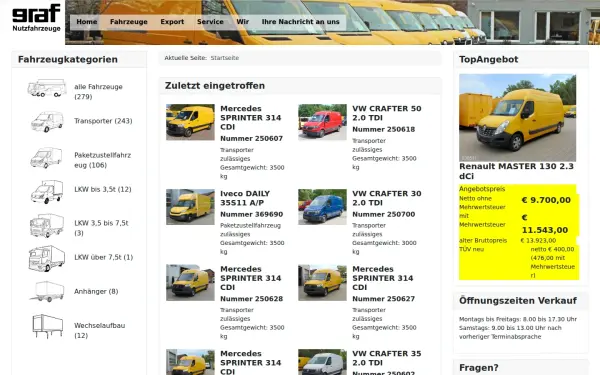Open VW CRAFTER 35 2.0 TDI title
This screenshot has width=600, height=375.
[x=386, y=358]
